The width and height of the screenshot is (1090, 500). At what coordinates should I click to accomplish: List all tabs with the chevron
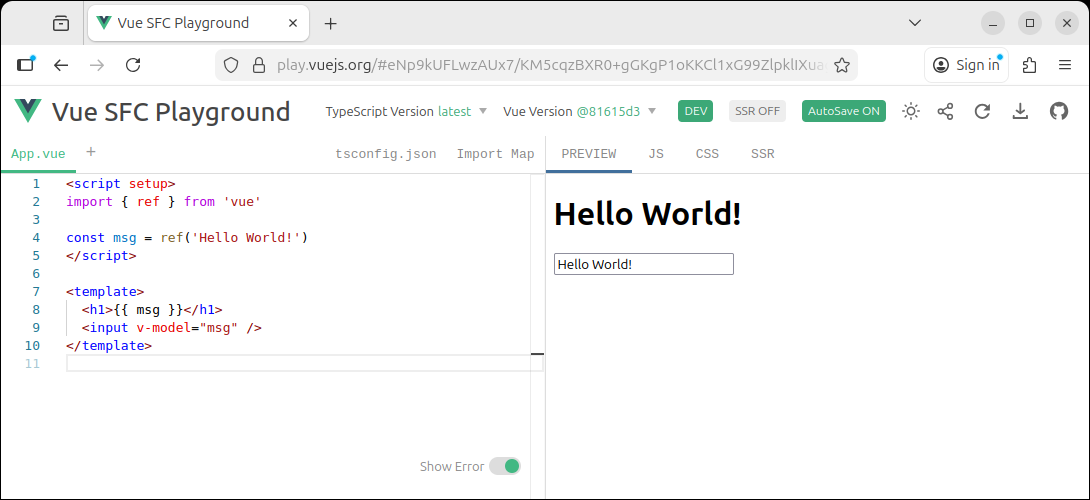[916, 23]
